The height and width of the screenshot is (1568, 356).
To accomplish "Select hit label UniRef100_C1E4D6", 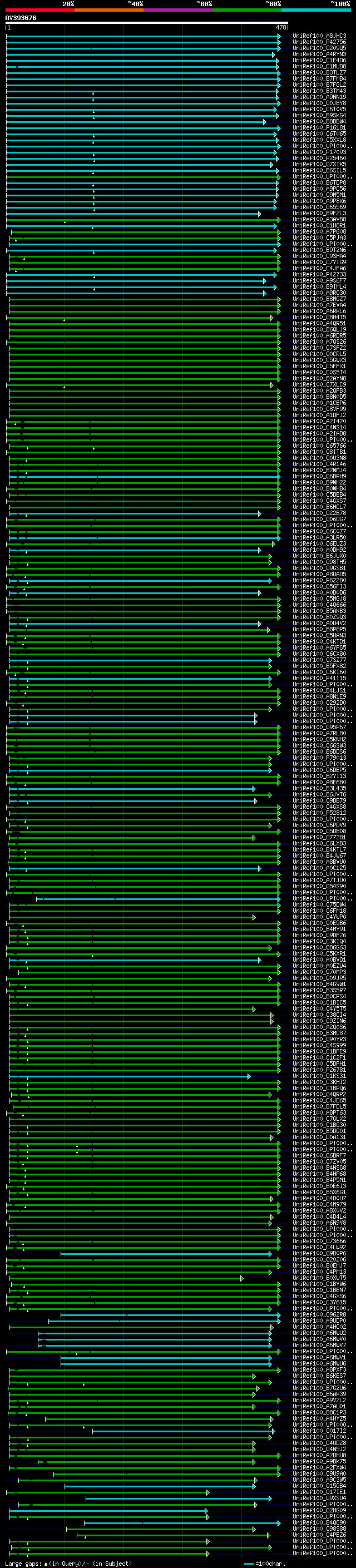I will coord(319,60).
